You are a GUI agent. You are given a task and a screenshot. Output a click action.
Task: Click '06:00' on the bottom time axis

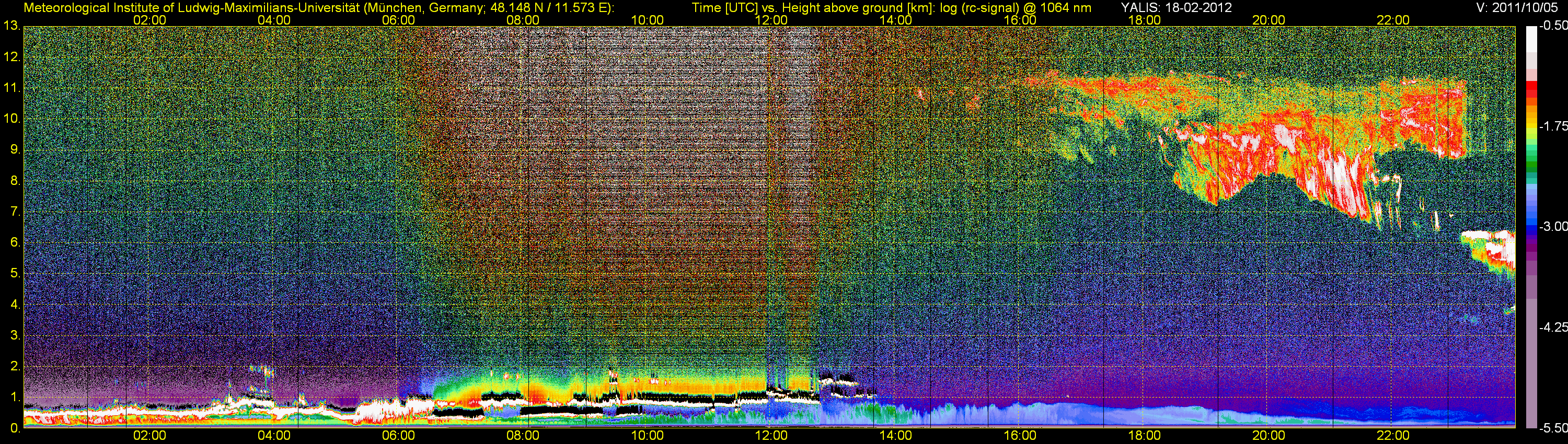[x=399, y=436]
